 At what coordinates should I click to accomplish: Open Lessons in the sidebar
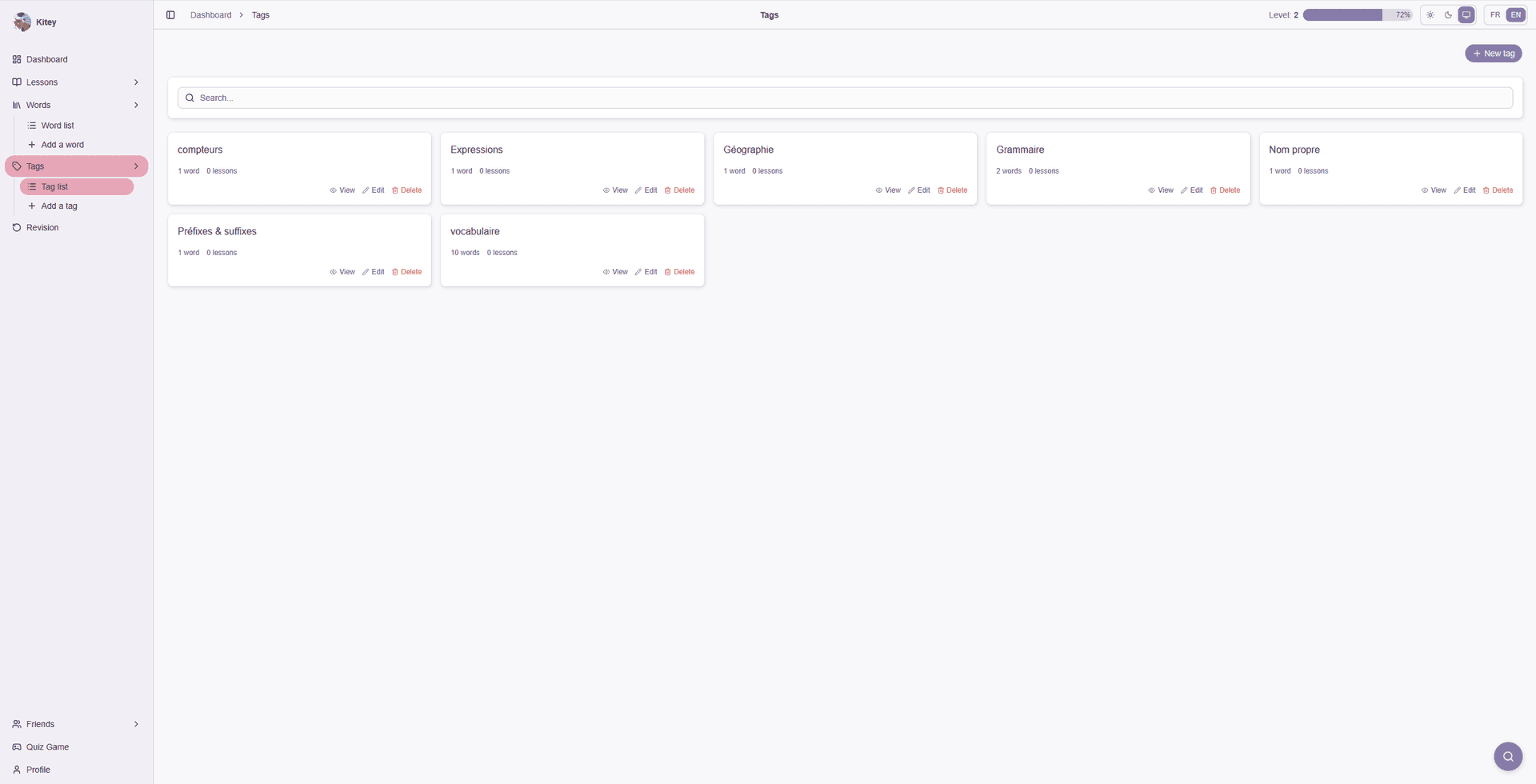tap(76, 82)
